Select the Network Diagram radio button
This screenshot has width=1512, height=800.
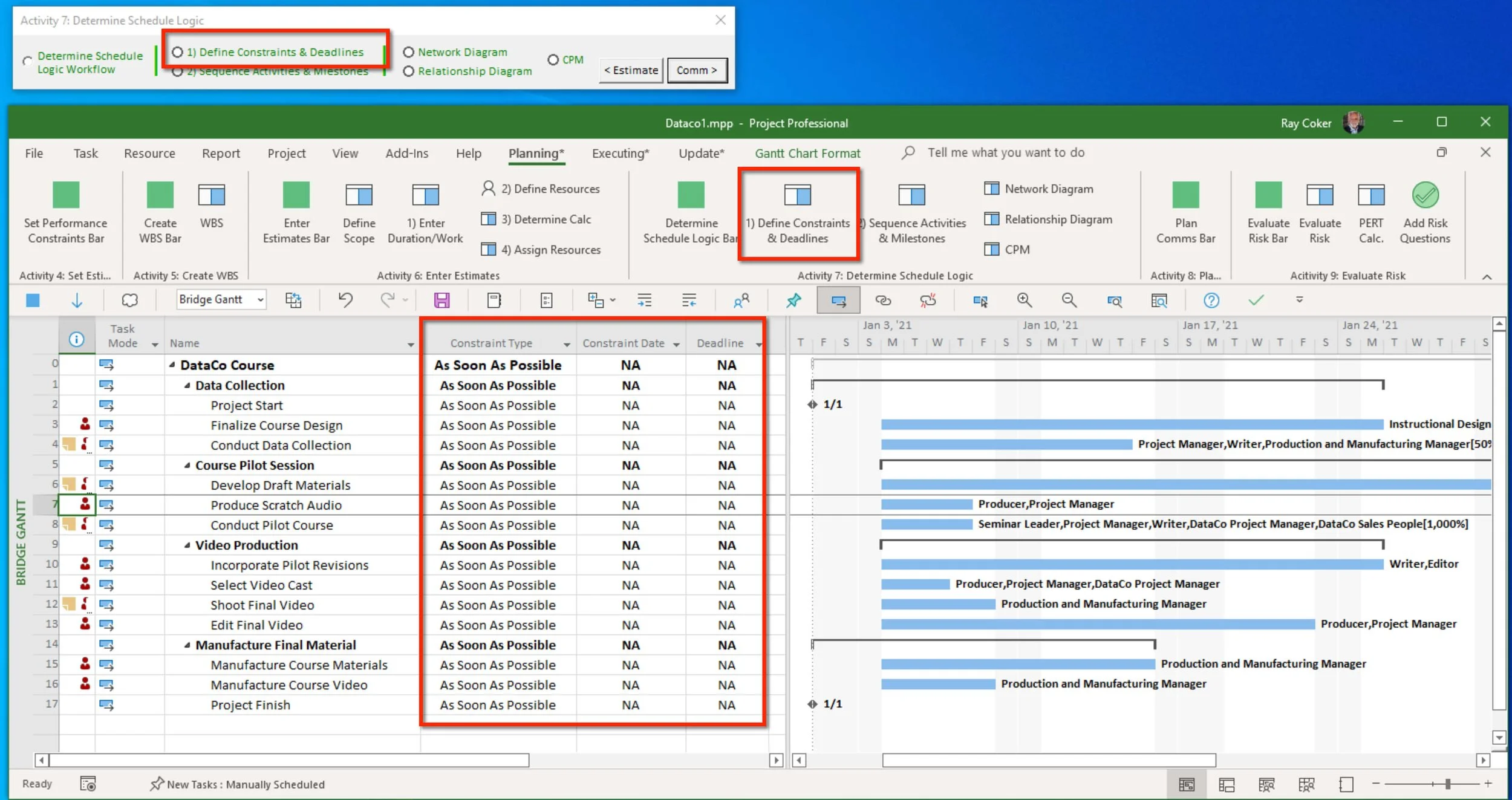409,52
